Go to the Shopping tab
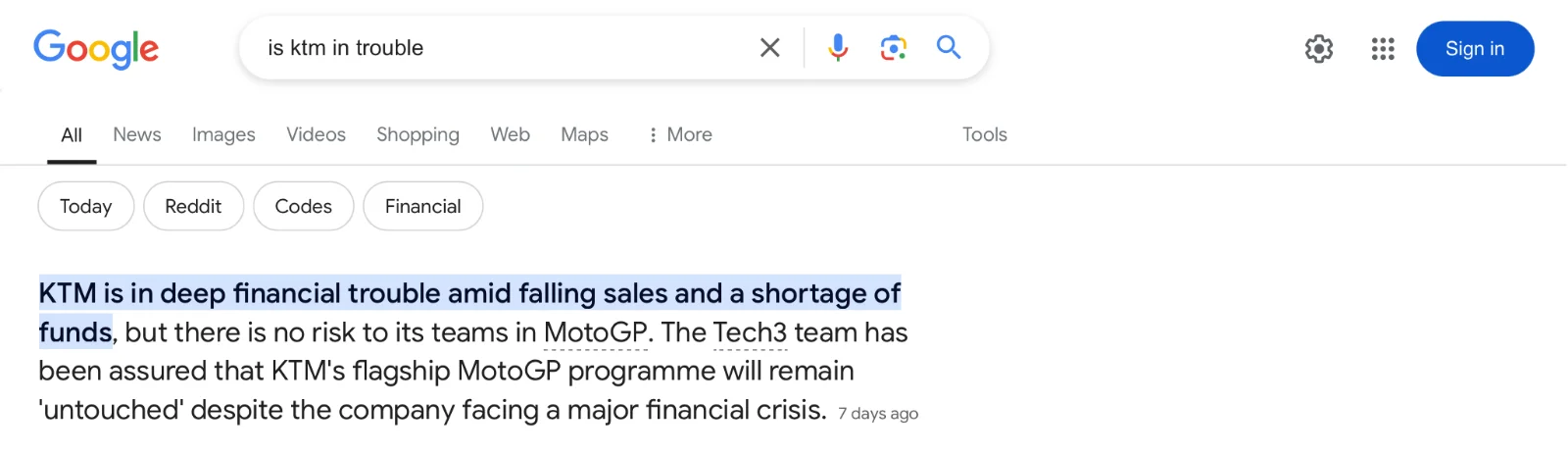 point(417,134)
